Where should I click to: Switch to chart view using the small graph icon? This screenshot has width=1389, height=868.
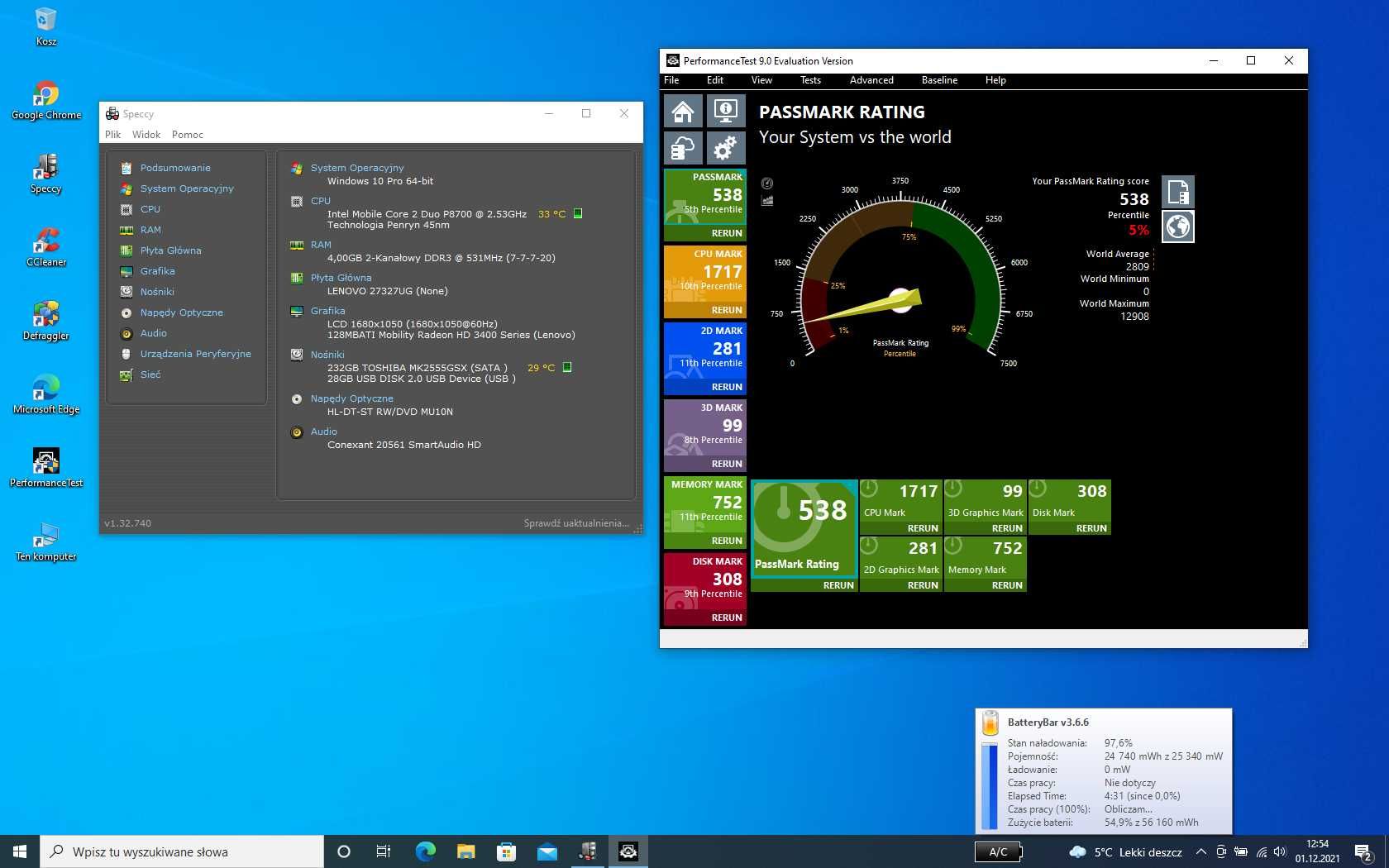tap(767, 200)
